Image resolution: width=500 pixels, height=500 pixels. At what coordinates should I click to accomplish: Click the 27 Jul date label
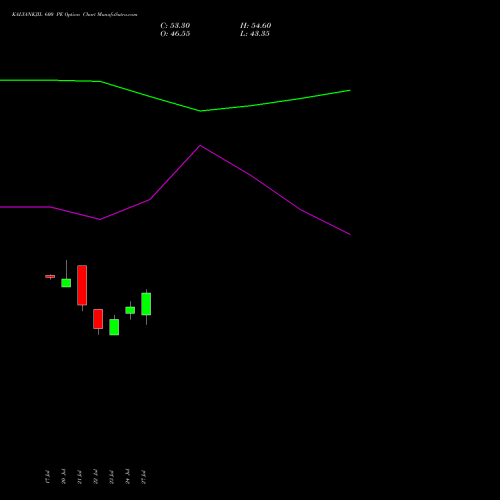coord(143,477)
